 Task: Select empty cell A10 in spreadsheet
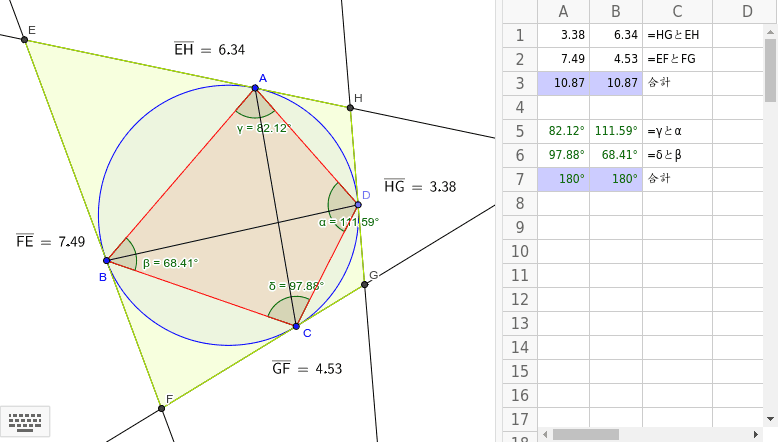point(564,251)
